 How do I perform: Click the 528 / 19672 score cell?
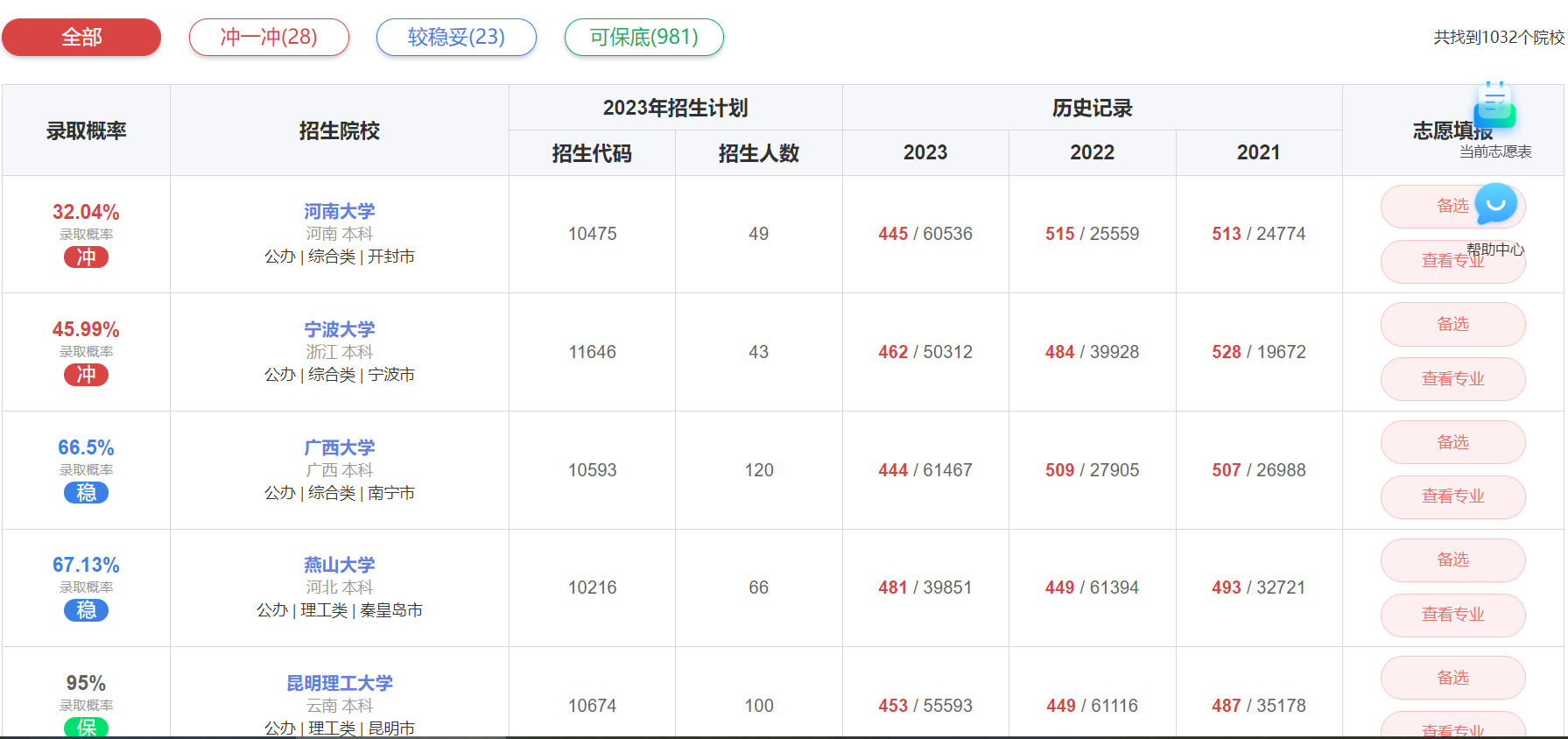pyautogui.click(x=1258, y=352)
